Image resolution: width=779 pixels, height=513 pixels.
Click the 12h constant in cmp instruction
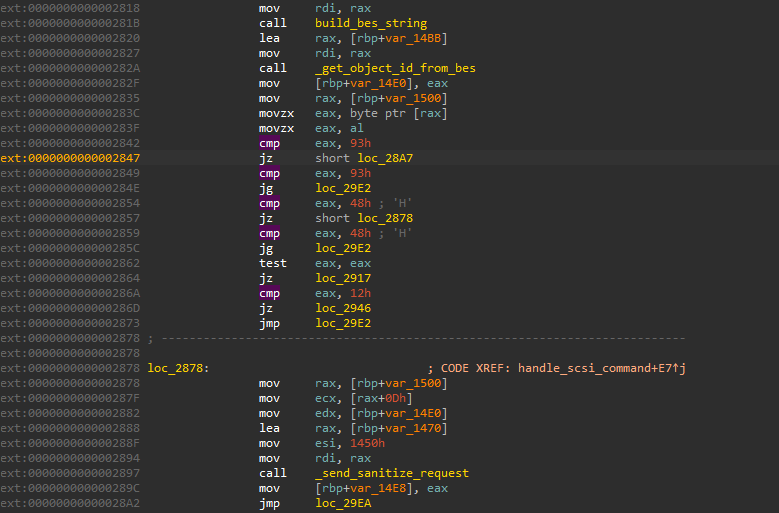tap(360, 293)
